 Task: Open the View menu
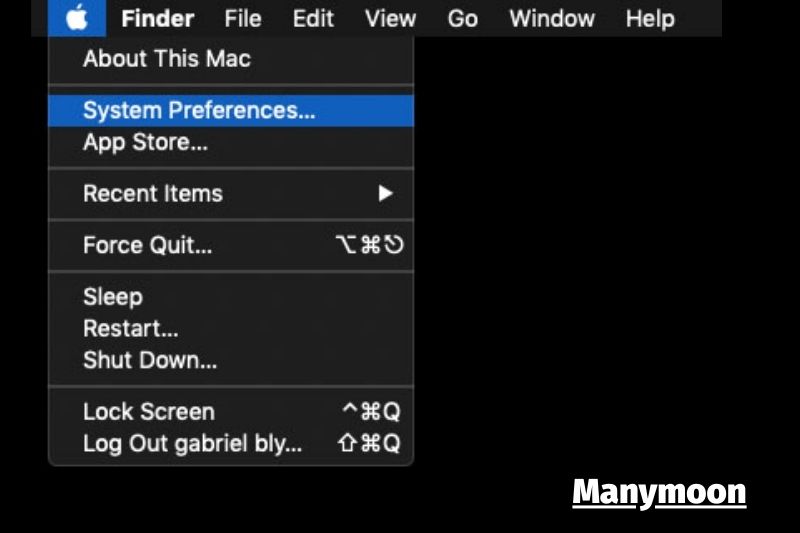click(390, 19)
